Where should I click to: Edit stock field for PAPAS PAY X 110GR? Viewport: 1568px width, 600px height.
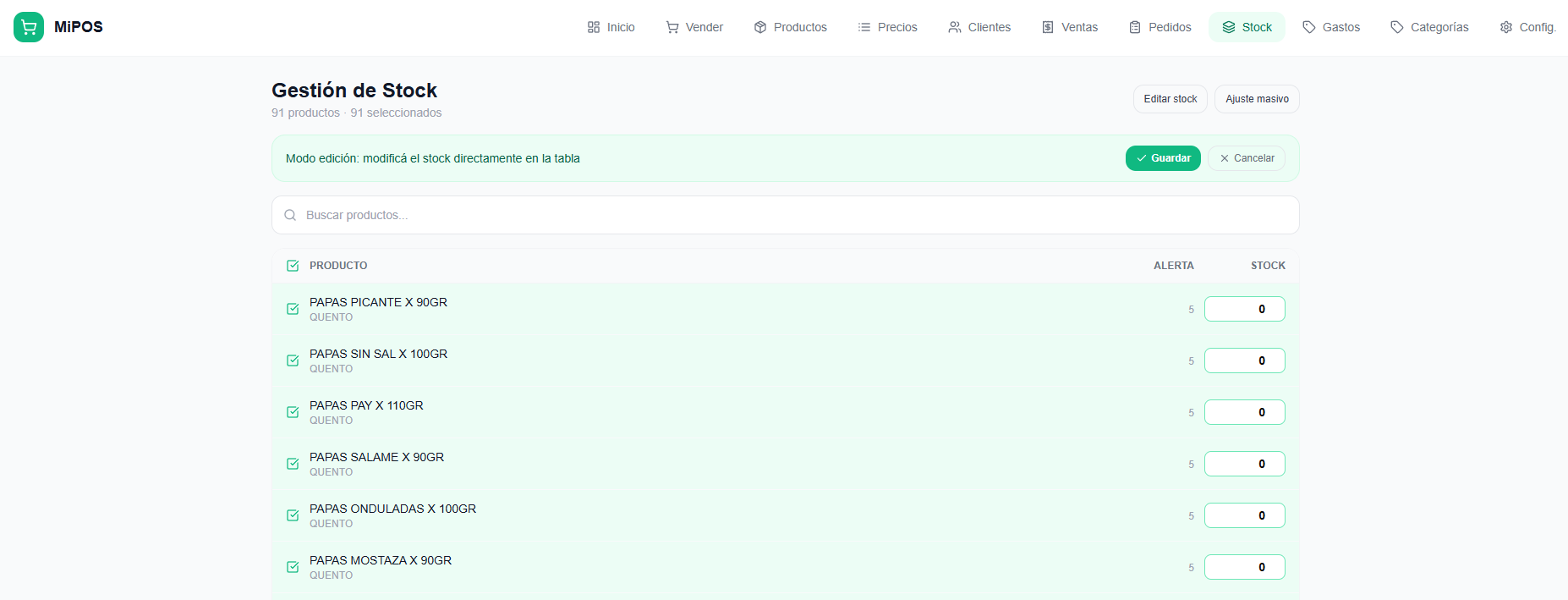[x=1245, y=412]
